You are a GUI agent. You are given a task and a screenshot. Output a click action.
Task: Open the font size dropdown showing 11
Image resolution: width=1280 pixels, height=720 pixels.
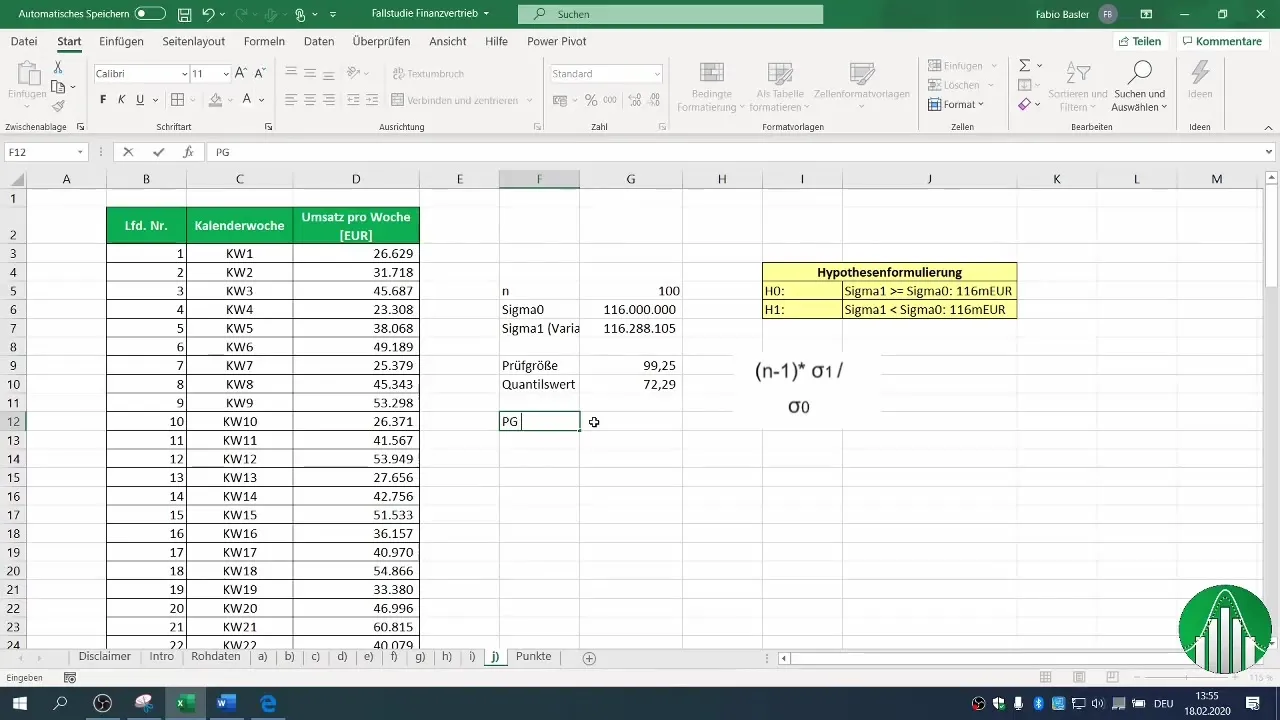226,74
